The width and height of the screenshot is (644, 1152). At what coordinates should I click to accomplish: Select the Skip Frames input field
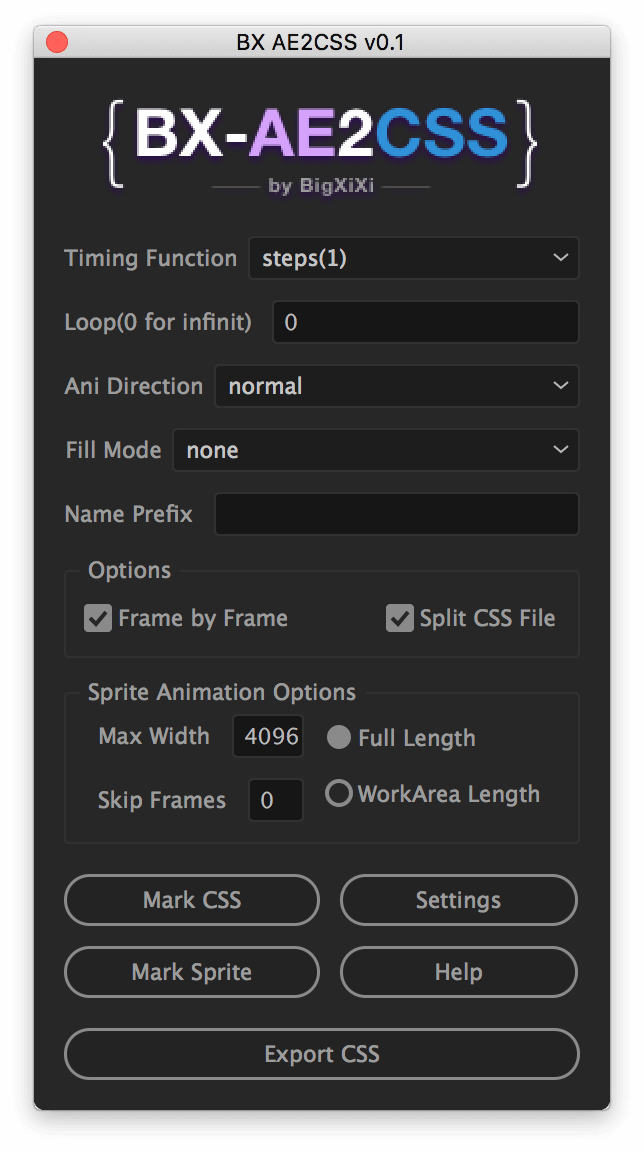(x=275, y=800)
